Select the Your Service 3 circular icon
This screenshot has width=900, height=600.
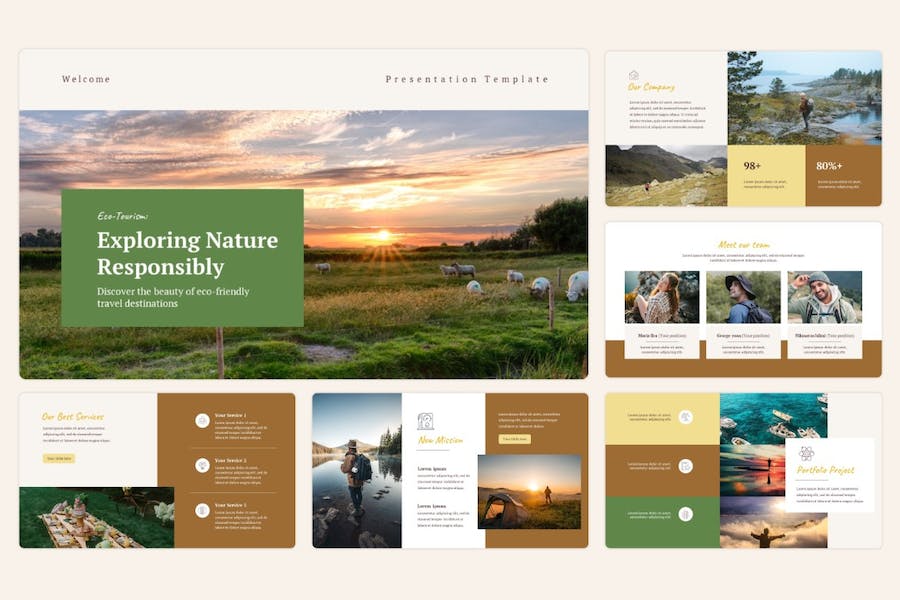(x=202, y=510)
